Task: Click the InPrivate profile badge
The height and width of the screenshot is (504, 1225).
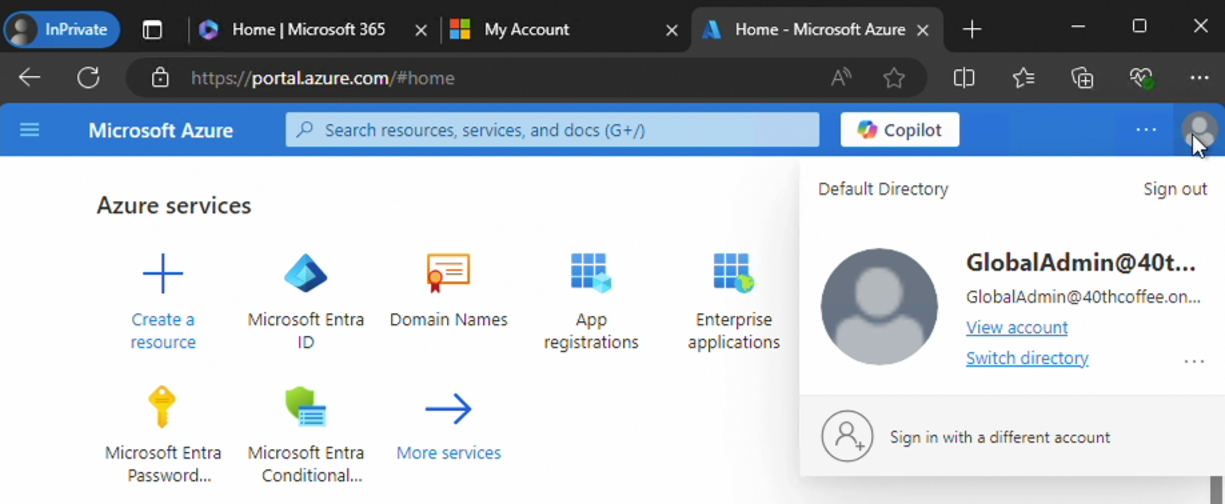Action: click(x=62, y=30)
